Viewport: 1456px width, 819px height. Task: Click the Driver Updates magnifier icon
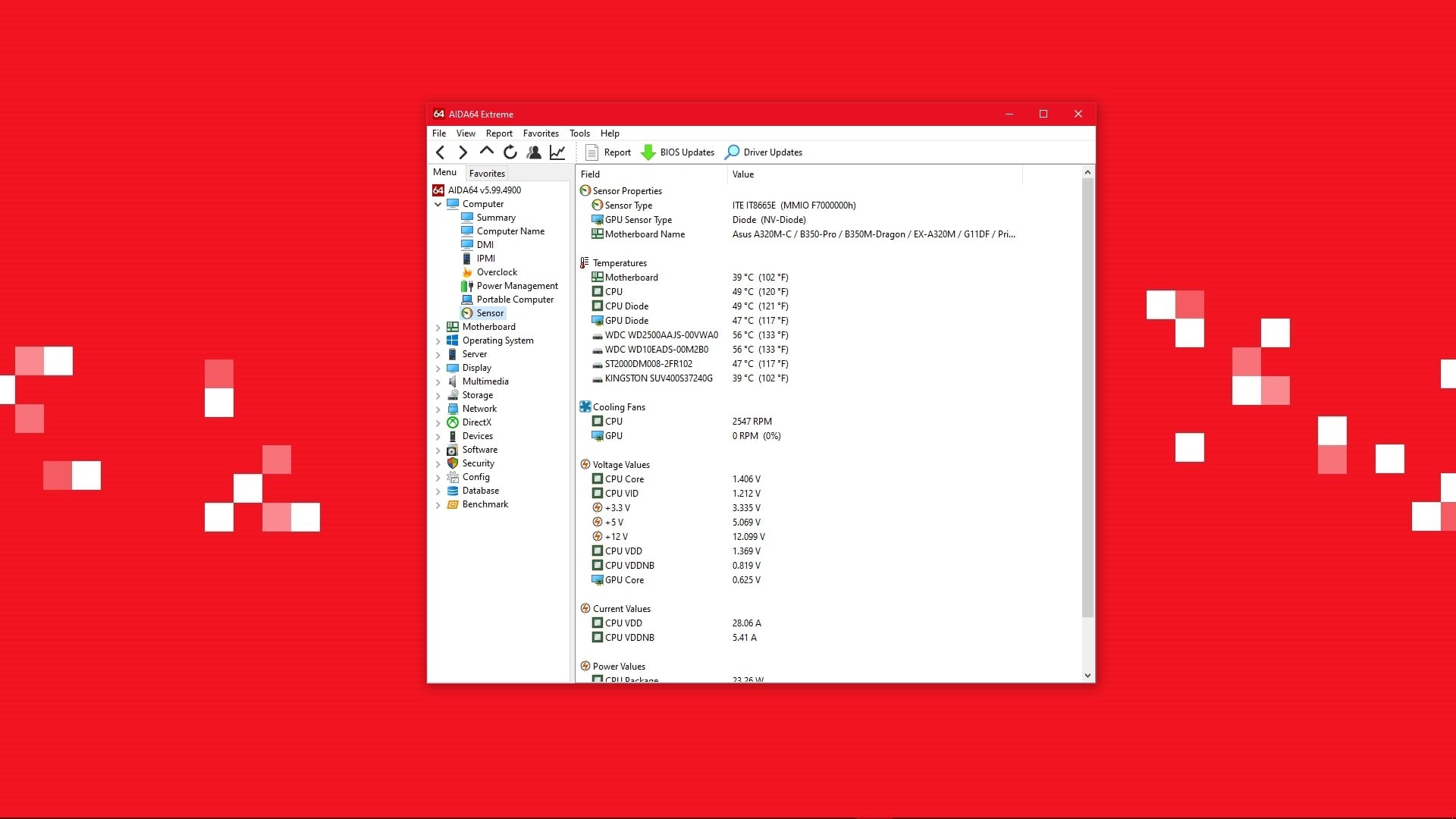tap(732, 152)
